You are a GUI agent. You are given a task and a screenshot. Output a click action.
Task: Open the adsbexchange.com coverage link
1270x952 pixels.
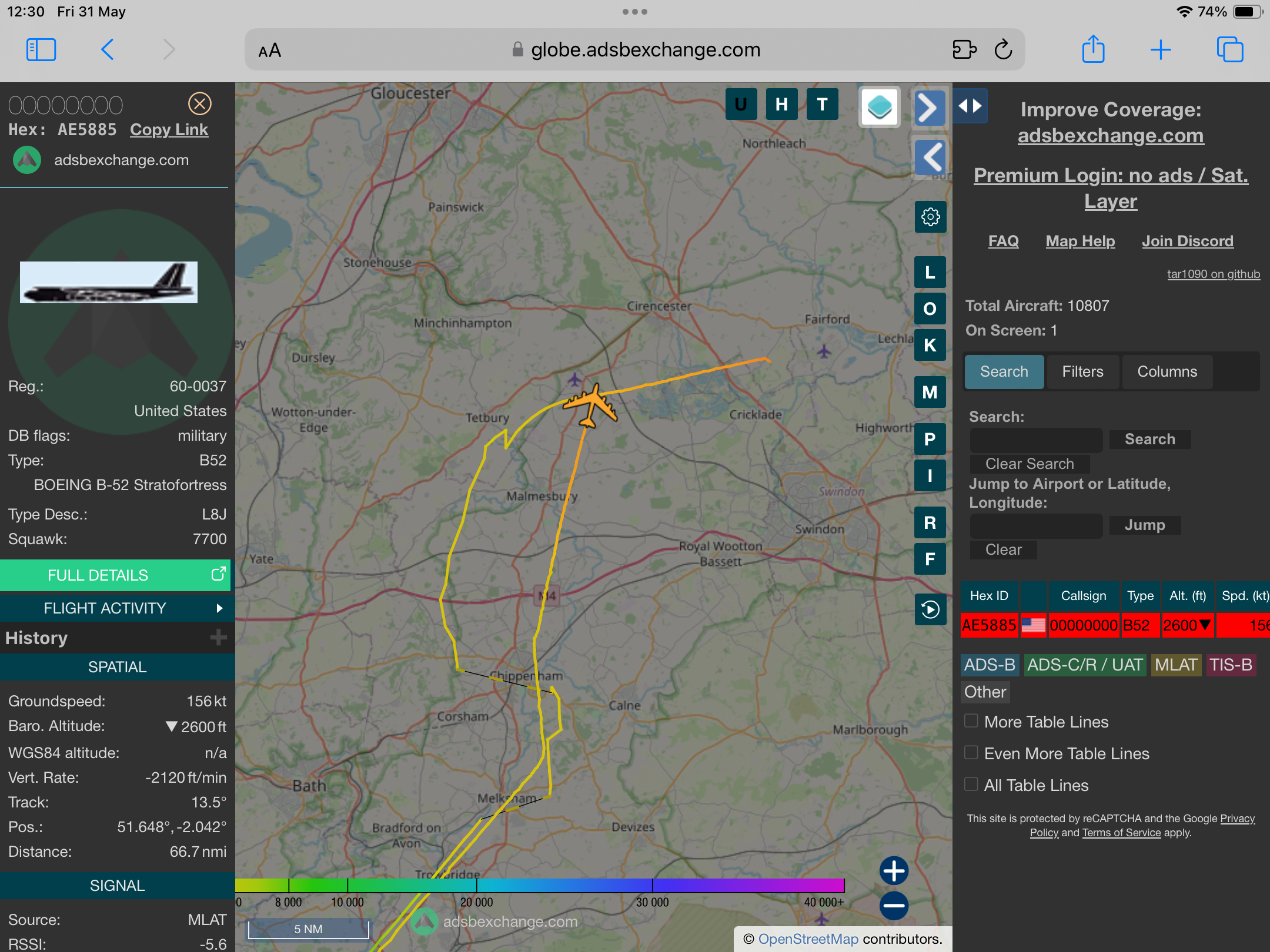coord(1111,136)
